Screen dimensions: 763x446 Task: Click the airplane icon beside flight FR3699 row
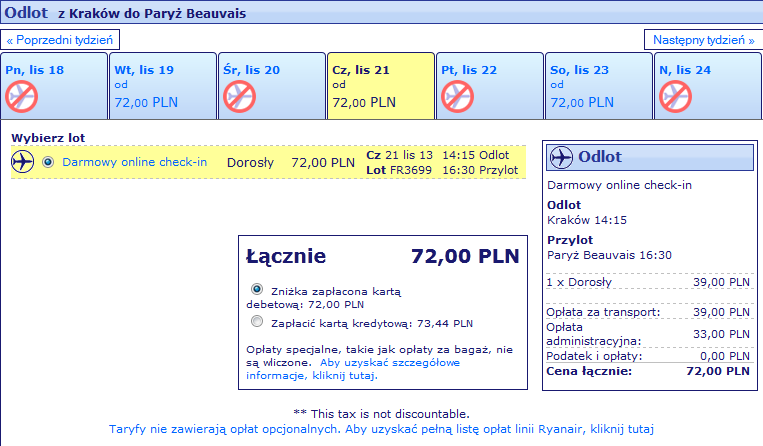coord(22,162)
